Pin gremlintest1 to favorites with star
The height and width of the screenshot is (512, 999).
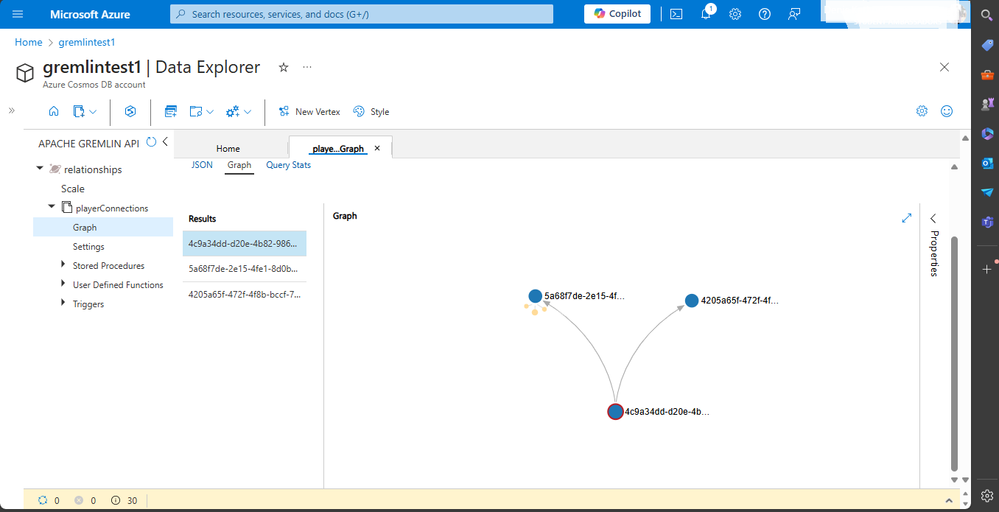pyautogui.click(x=284, y=67)
